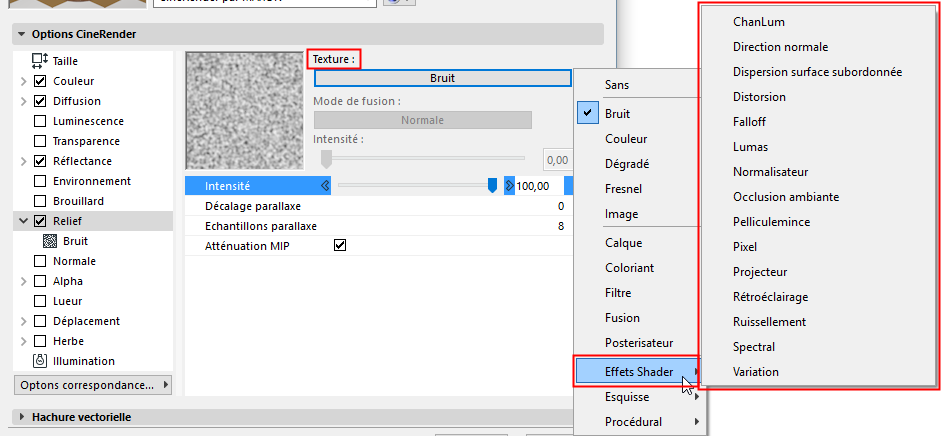941x436 pixels.
Task: Select Calque in the texture menu
Action: coord(624,243)
